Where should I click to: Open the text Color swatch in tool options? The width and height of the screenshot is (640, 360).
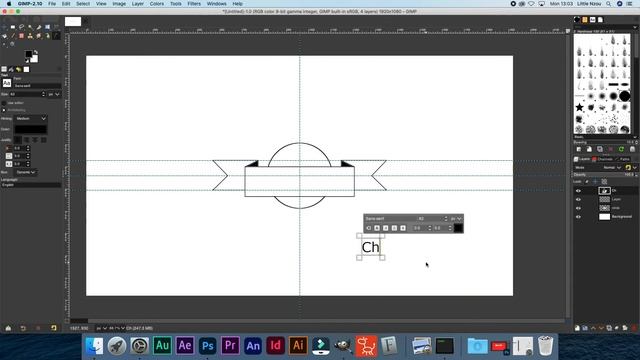[31, 129]
